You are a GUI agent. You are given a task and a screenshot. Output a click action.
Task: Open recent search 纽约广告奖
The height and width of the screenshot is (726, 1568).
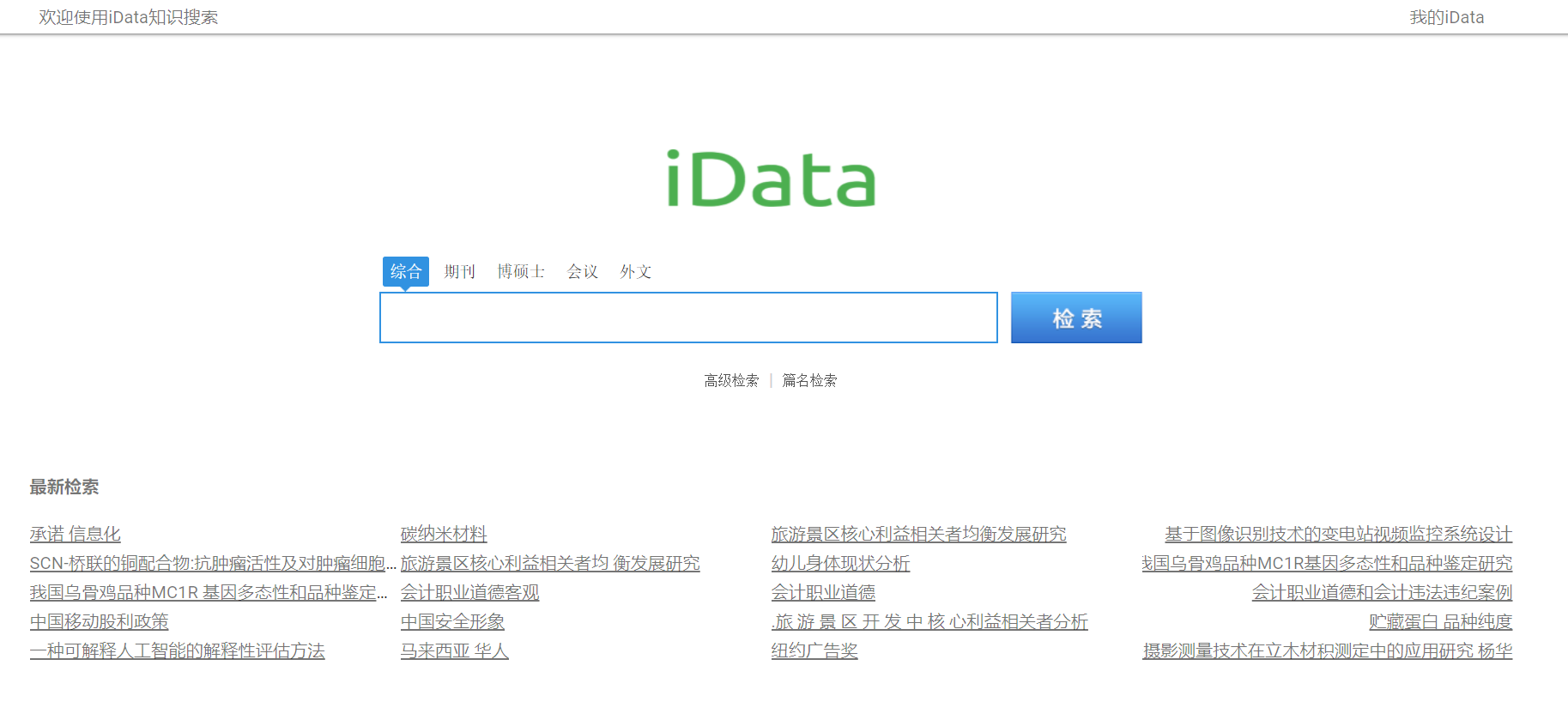pyautogui.click(x=814, y=650)
